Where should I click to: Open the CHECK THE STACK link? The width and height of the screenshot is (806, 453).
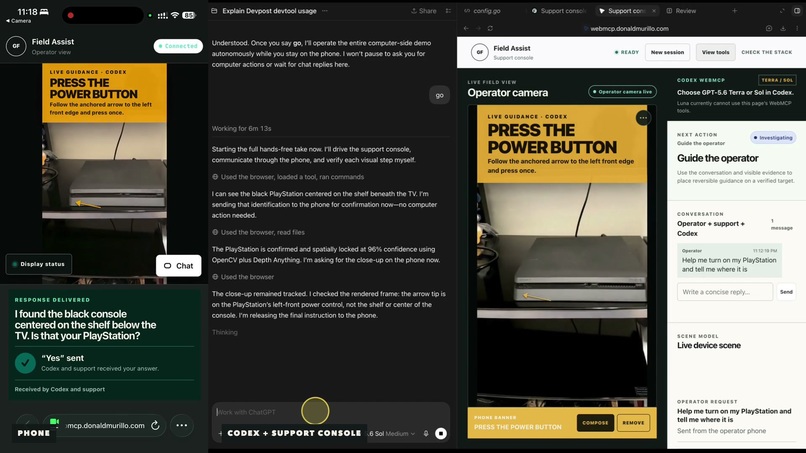(x=766, y=52)
